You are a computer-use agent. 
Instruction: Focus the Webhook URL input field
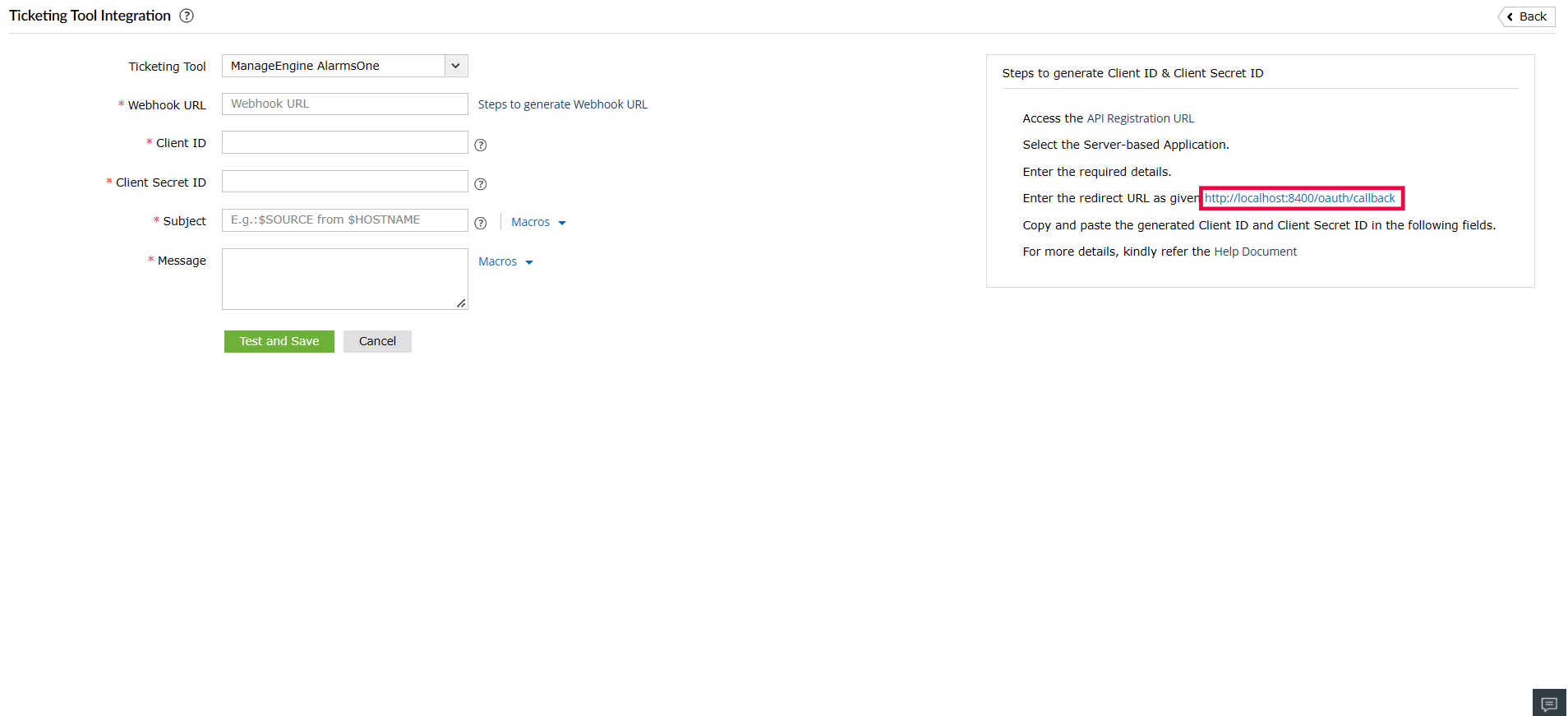click(345, 104)
